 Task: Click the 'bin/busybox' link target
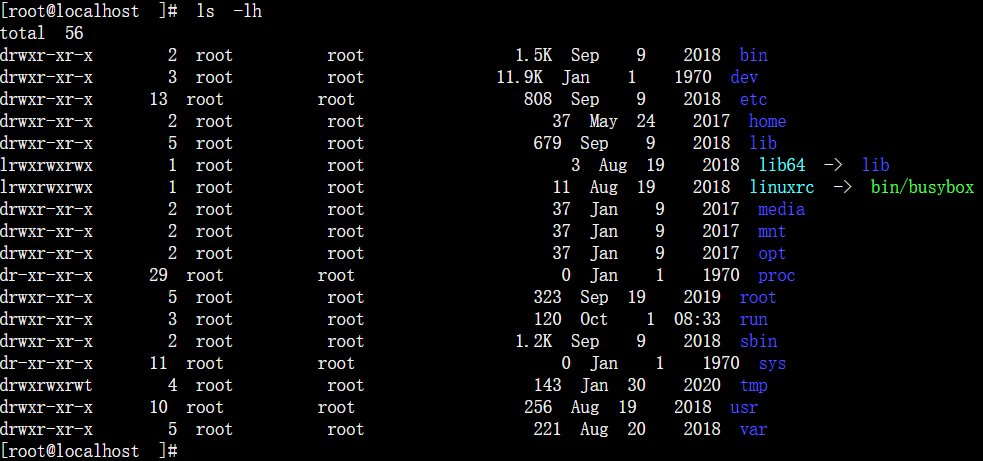(x=922, y=187)
